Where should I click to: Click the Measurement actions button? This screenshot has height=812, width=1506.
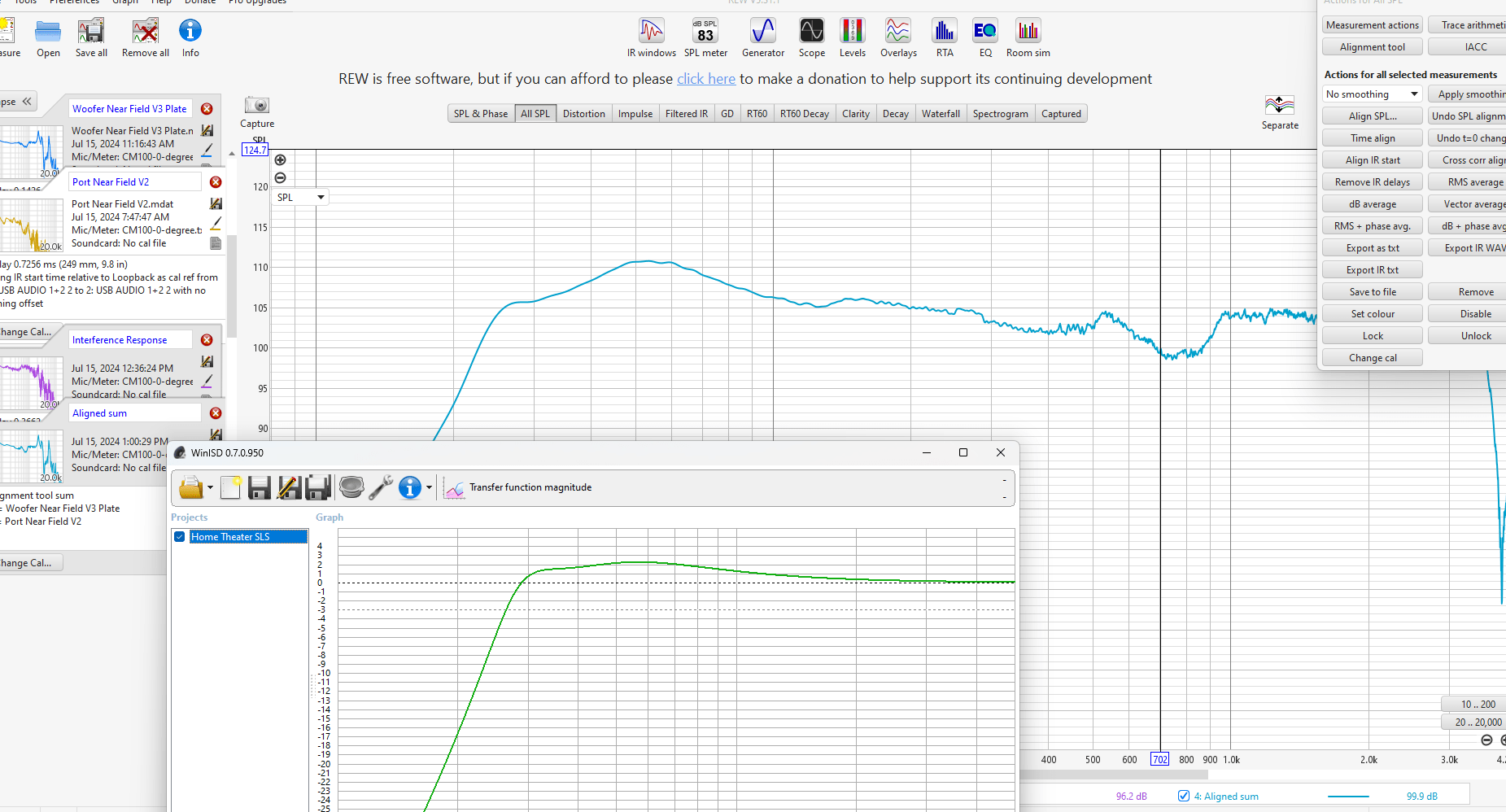[1373, 25]
